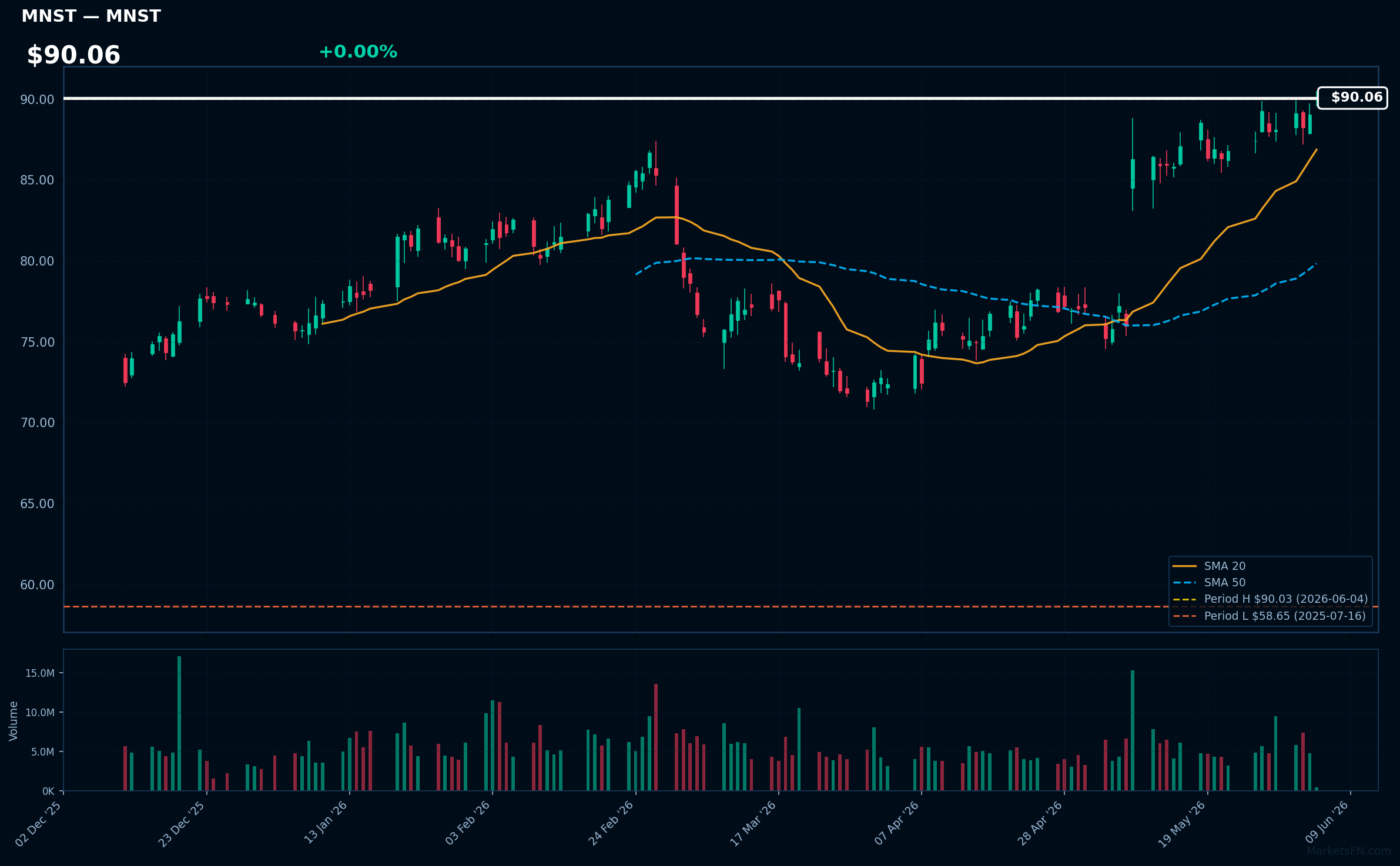Click the 03 Feb '26 date label
The image size is (1400, 866).
(x=468, y=824)
